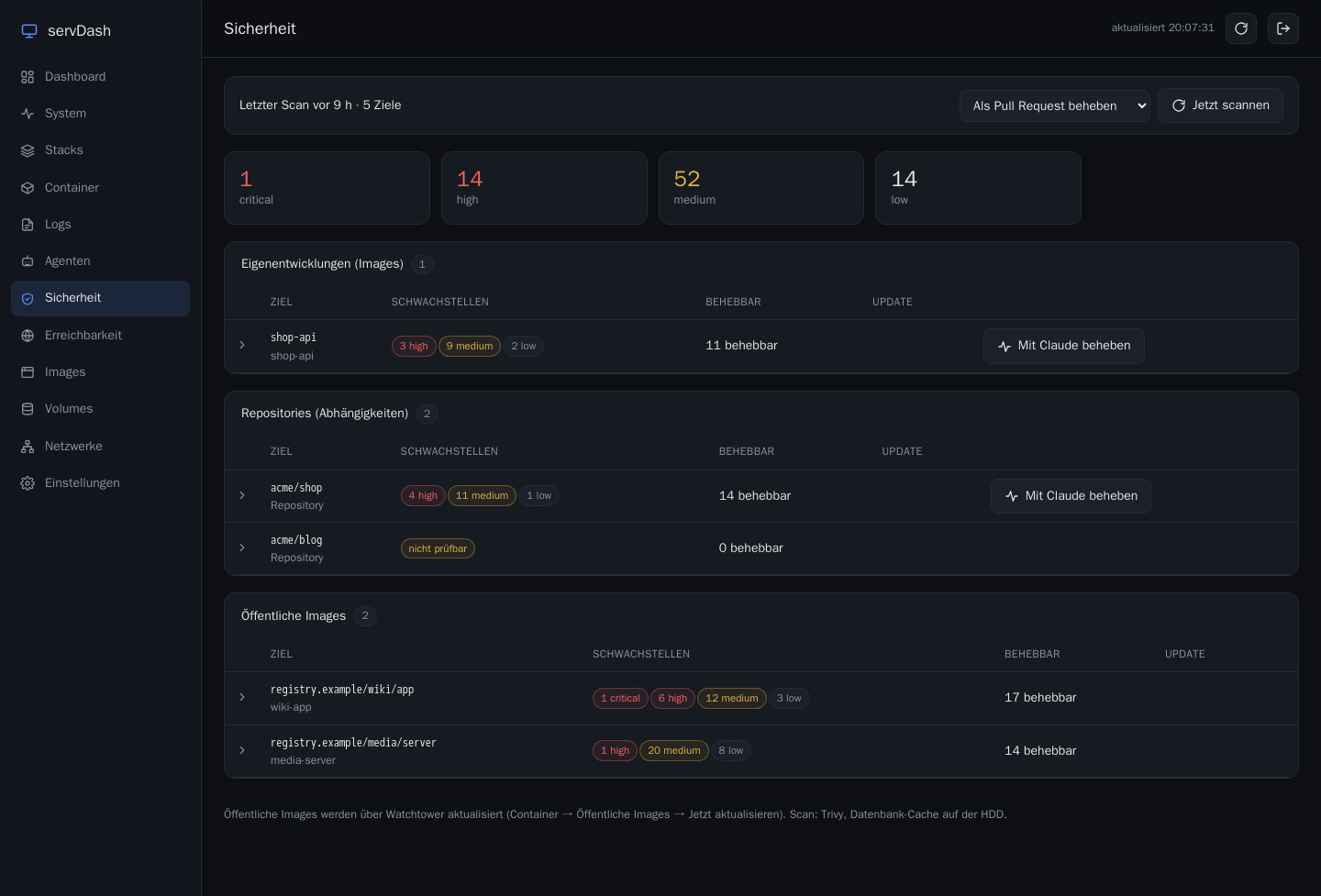Click 'Mit Claude beheben' for acme/shop
The image size is (1321, 896).
click(x=1071, y=496)
